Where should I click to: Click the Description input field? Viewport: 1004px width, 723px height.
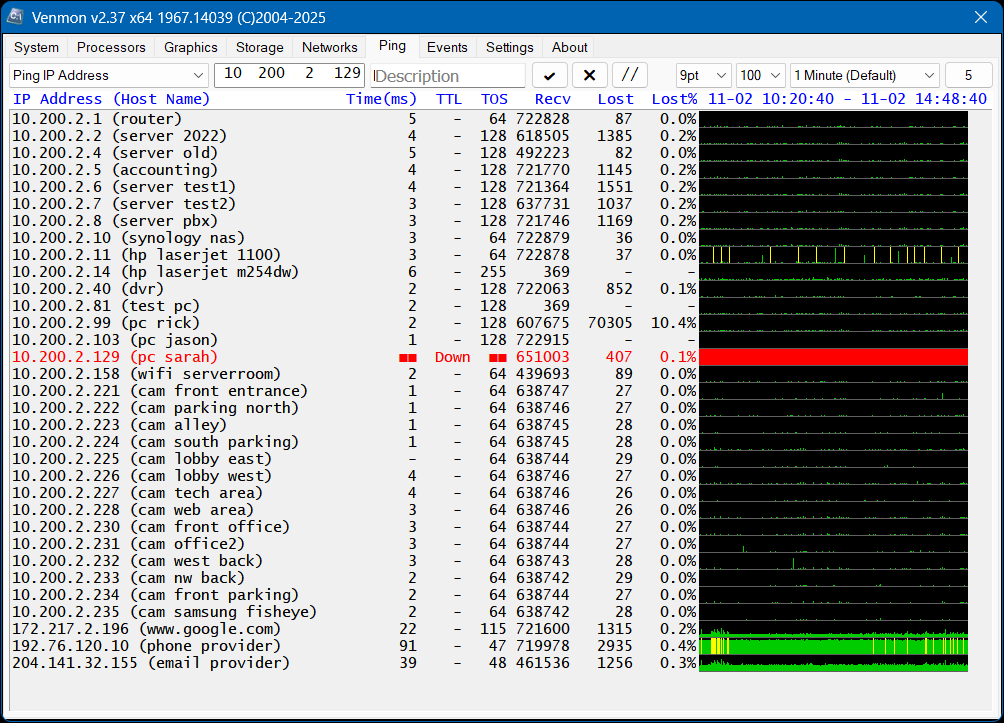(x=448, y=76)
